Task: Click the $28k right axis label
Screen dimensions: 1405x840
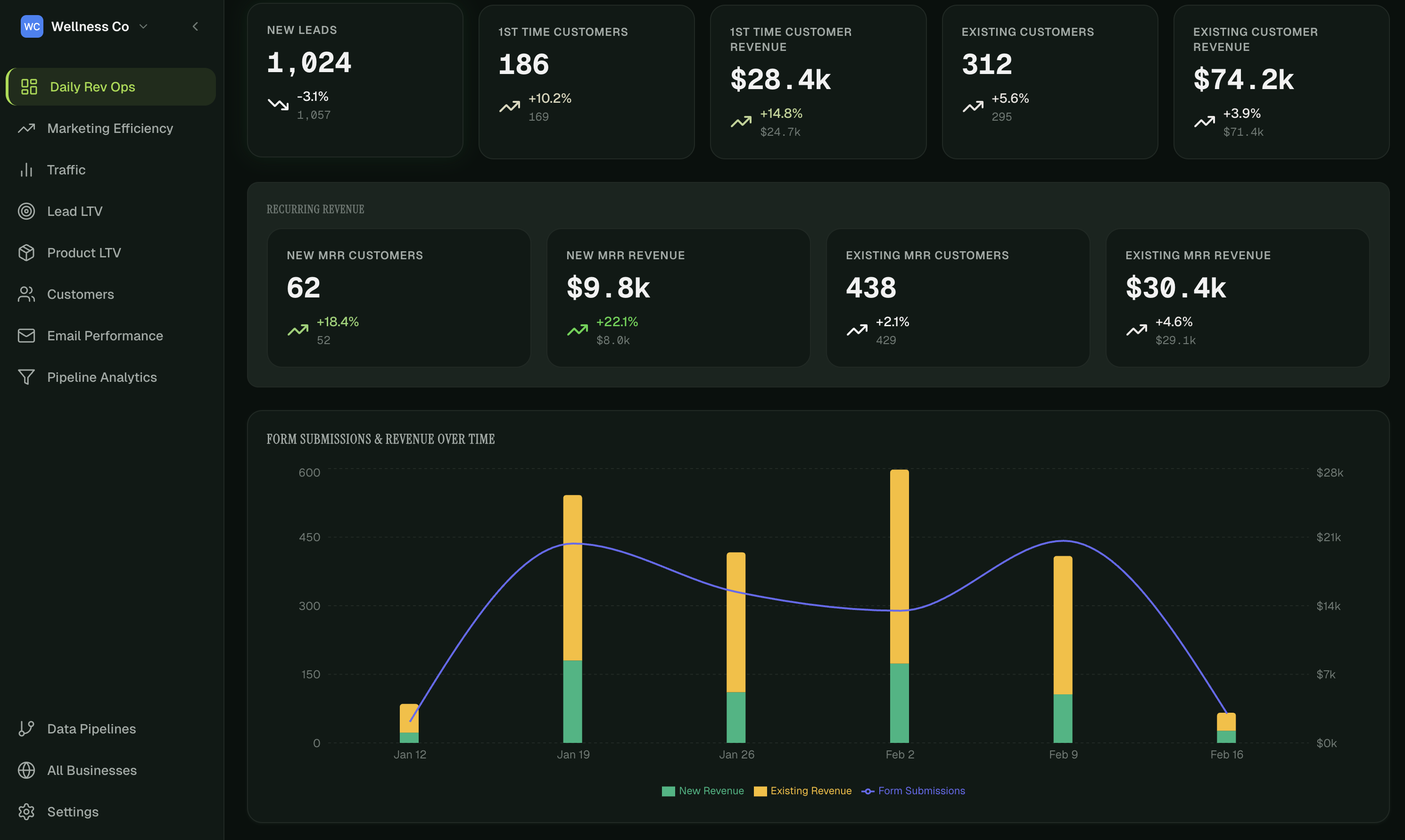Action: click(1329, 473)
